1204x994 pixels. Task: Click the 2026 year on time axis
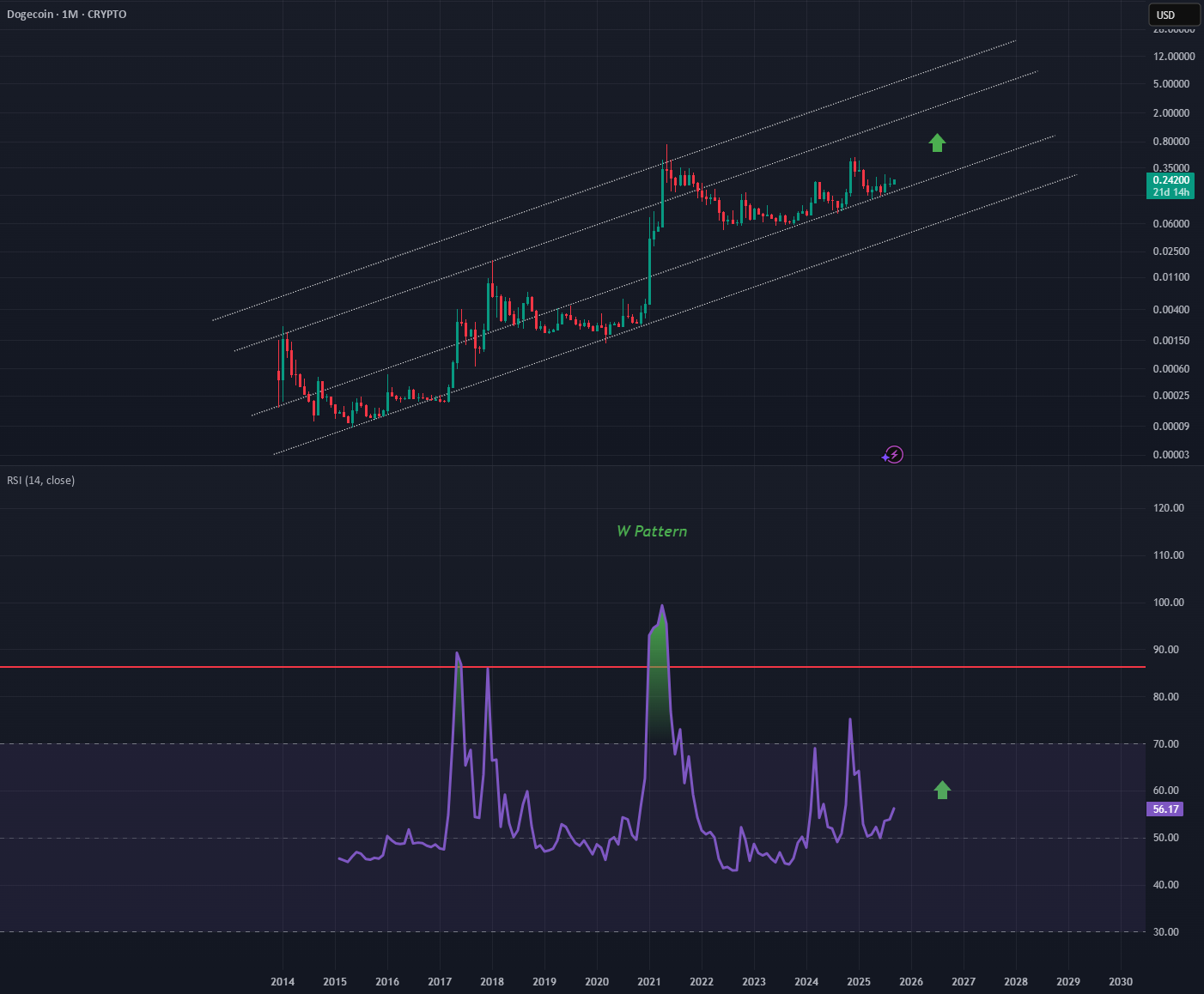click(x=911, y=982)
